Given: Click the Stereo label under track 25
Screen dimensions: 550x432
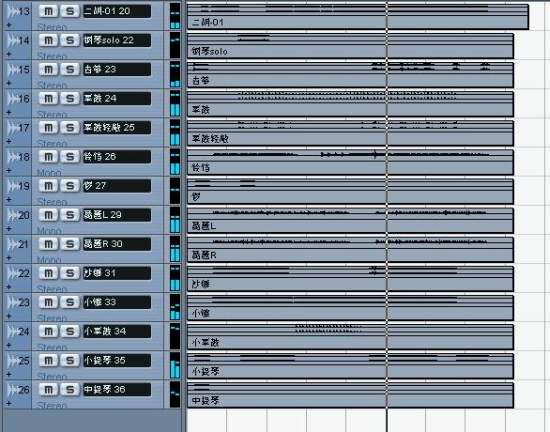Looking at the screenshot, I should pos(52,376).
